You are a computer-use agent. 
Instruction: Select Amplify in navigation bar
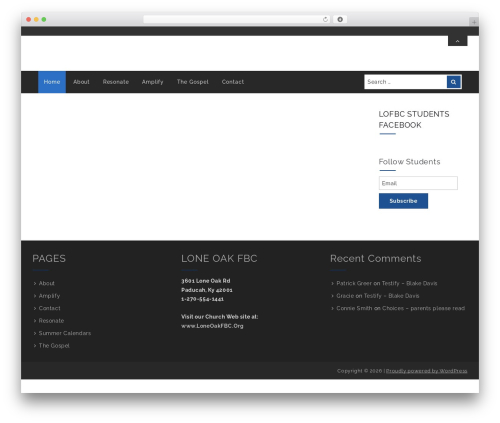coord(152,82)
